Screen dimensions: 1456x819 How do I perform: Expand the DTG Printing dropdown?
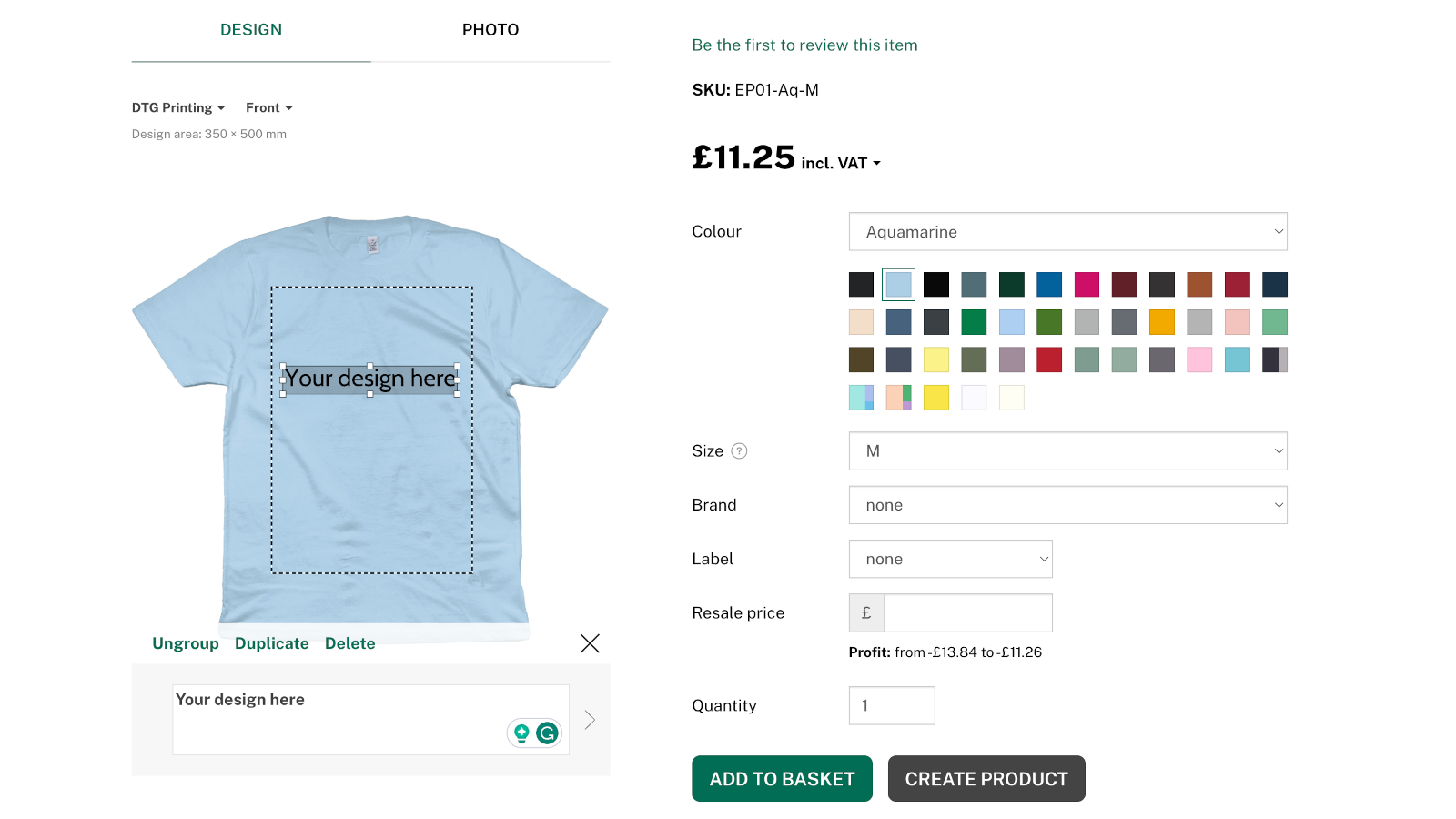pos(177,107)
